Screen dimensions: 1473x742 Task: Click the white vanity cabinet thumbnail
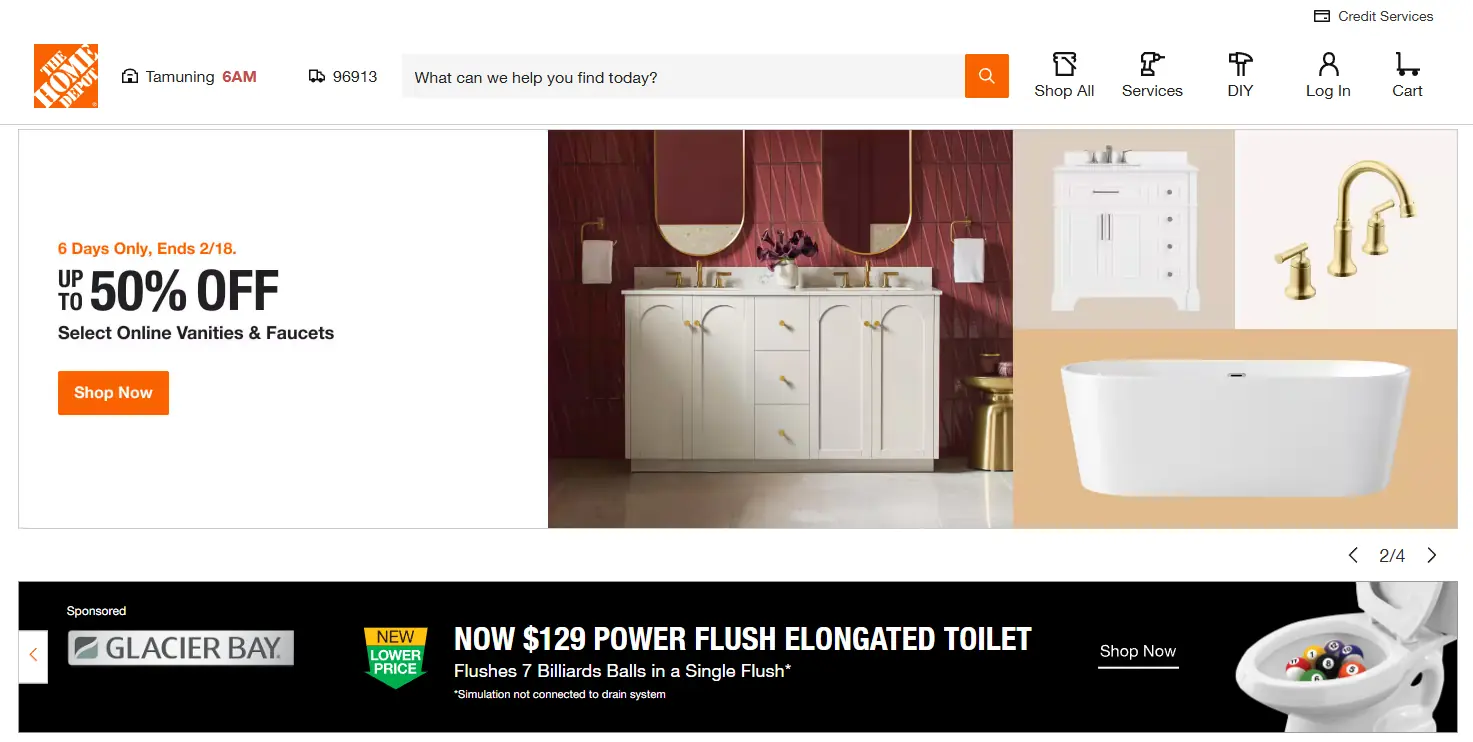coord(1124,229)
